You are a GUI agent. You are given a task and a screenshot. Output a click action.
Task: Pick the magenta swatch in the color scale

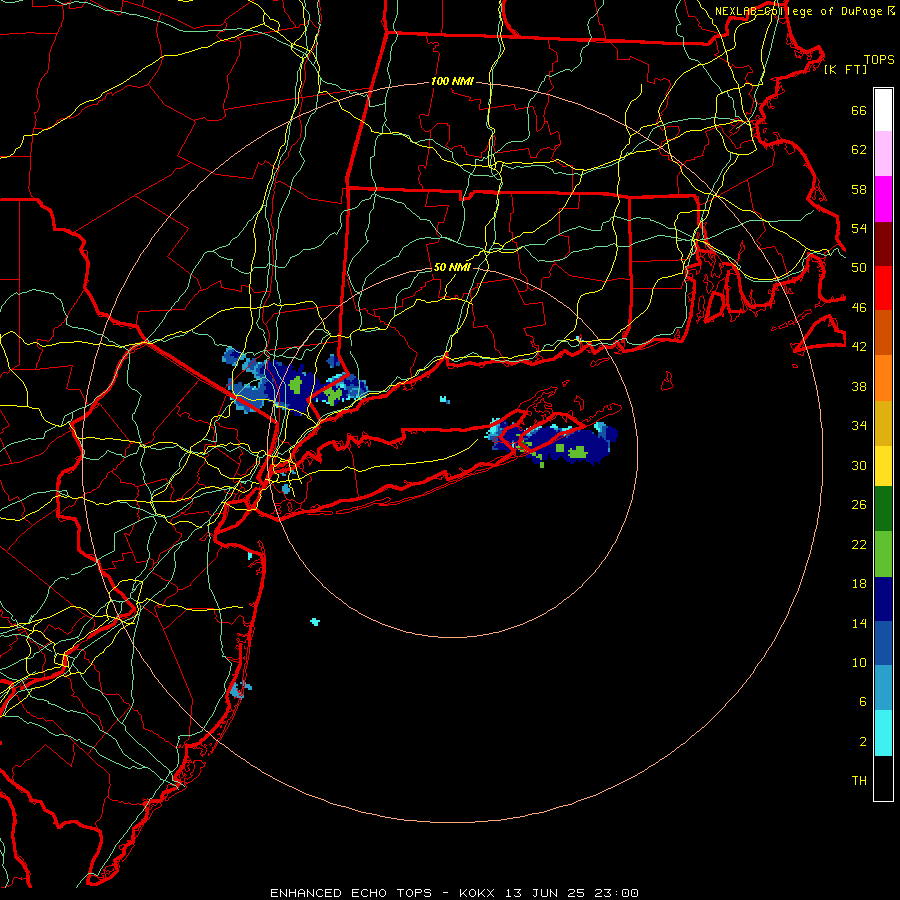883,199
